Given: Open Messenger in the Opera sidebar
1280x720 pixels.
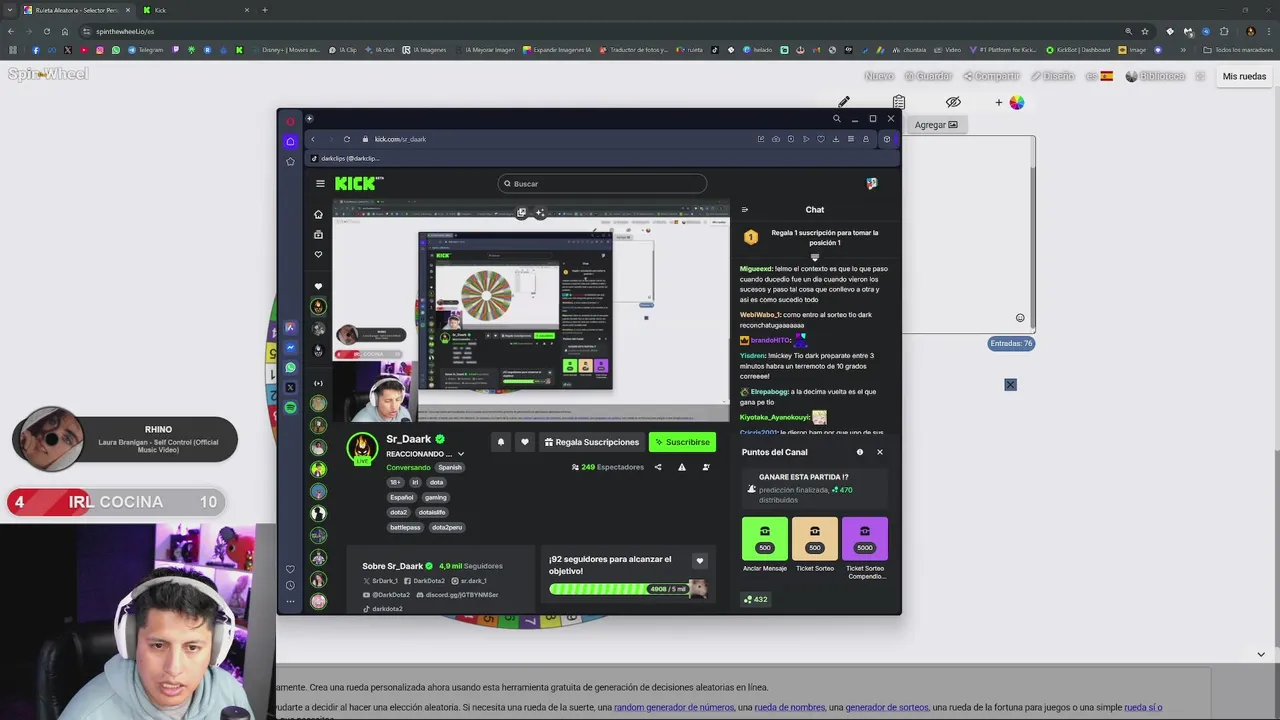Looking at the screenshot, I should pyautogui.click(x=290, y=347).
